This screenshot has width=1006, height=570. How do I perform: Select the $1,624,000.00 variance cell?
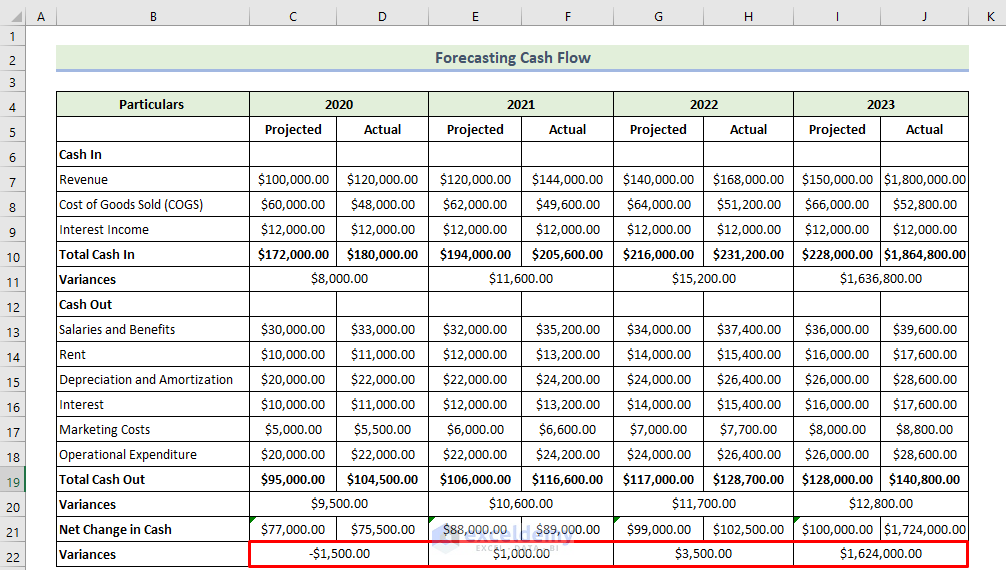pyautogui.click(x=880, y=554)
